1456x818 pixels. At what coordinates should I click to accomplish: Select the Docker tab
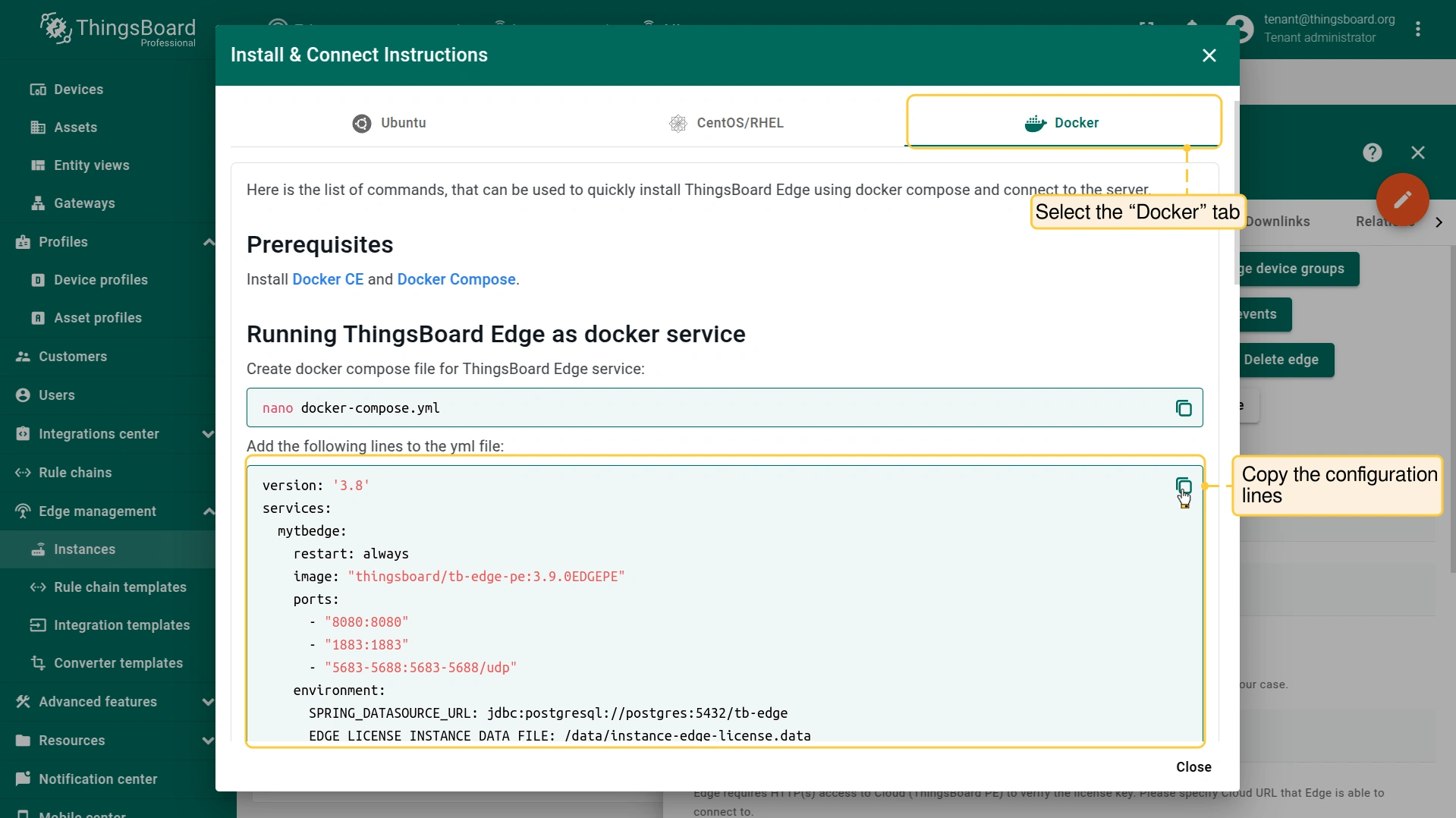(x=1062, y=123)
